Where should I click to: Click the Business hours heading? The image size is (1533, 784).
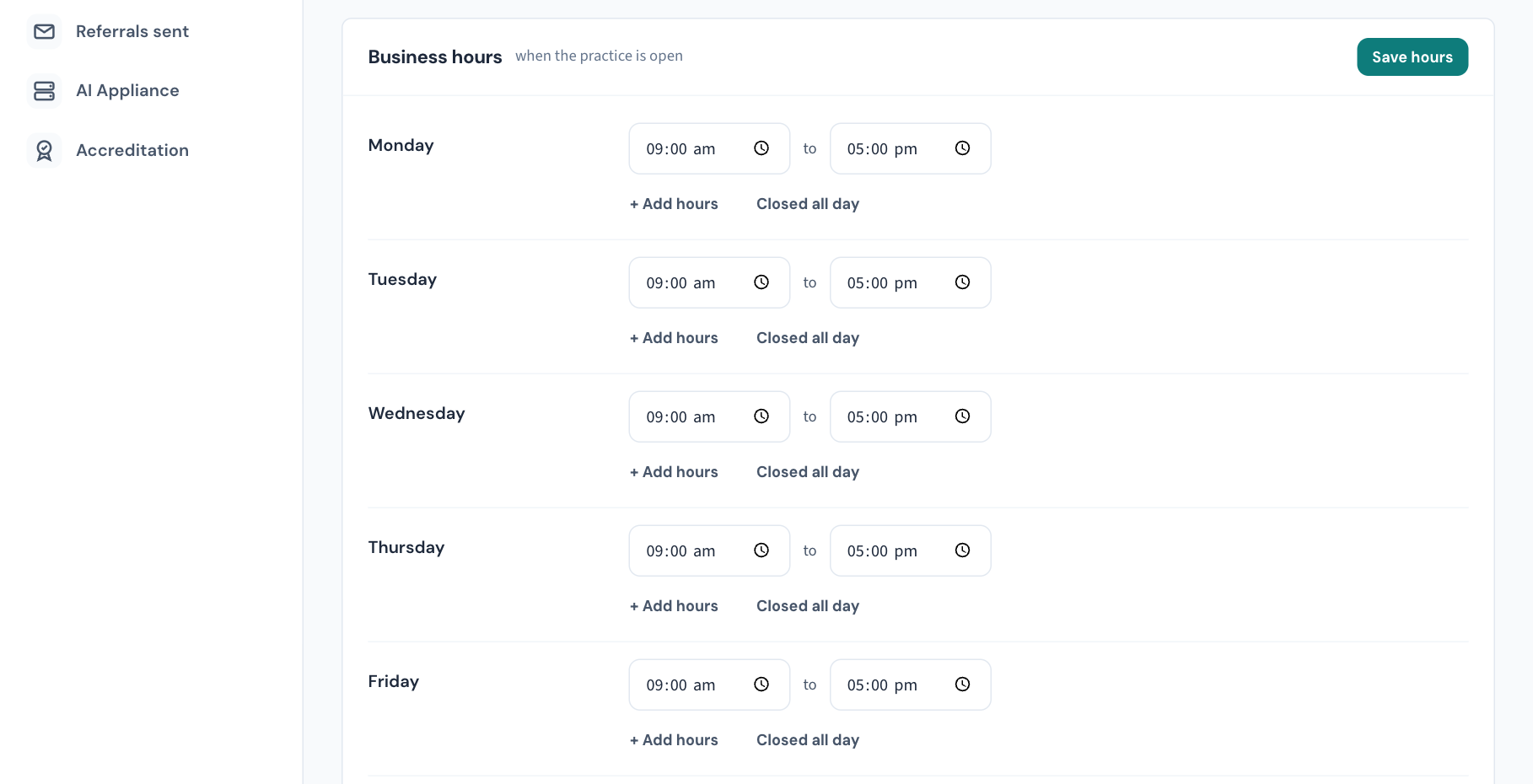tap(435, 56)
